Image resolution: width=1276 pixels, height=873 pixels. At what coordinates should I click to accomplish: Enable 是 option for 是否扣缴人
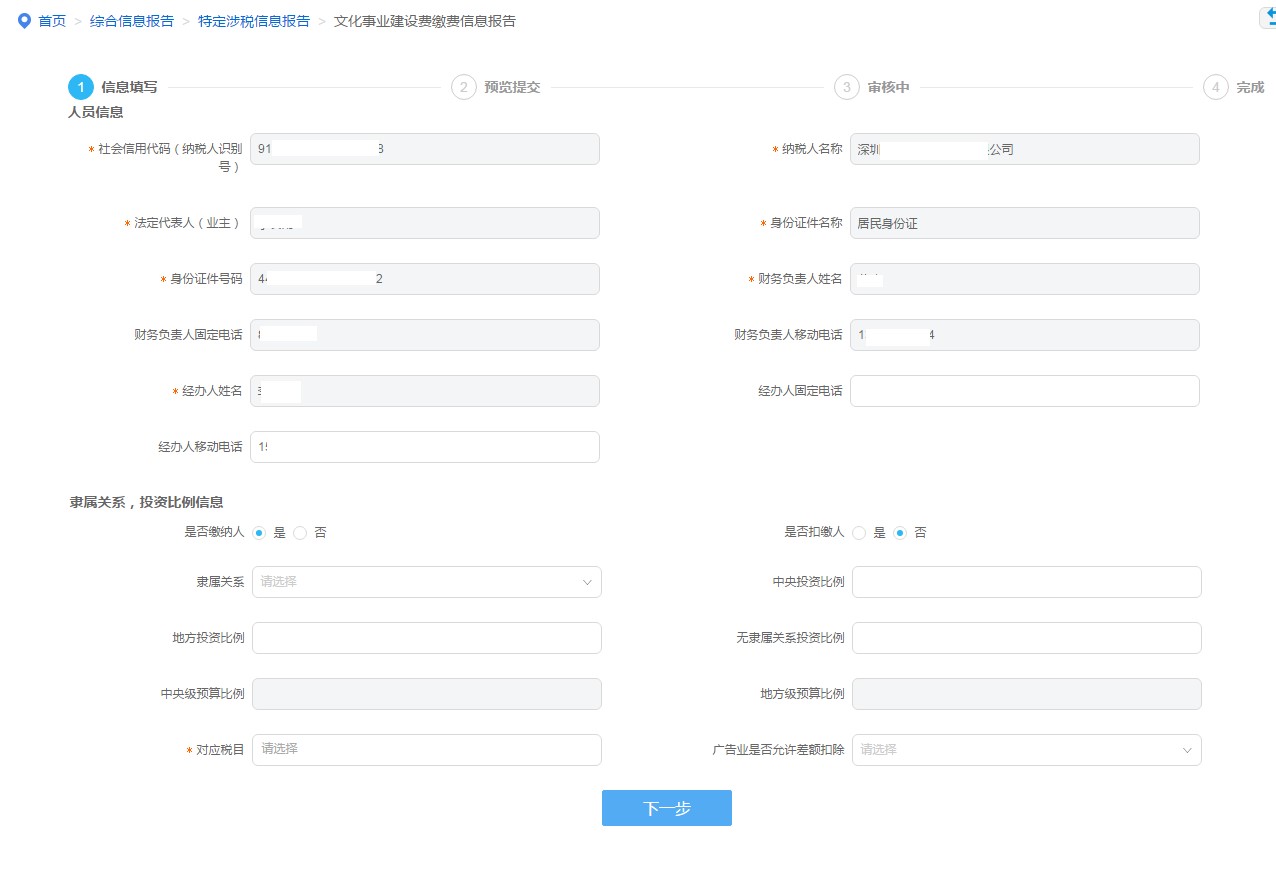point(859,532)
